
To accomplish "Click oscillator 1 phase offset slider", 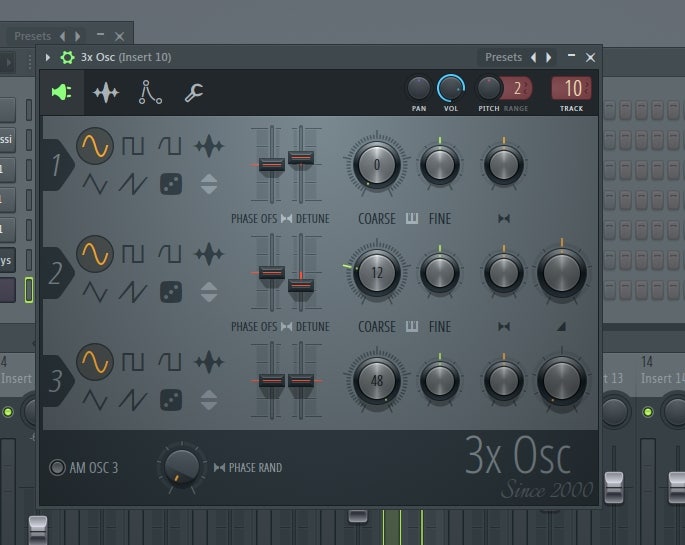I will 272,164.
